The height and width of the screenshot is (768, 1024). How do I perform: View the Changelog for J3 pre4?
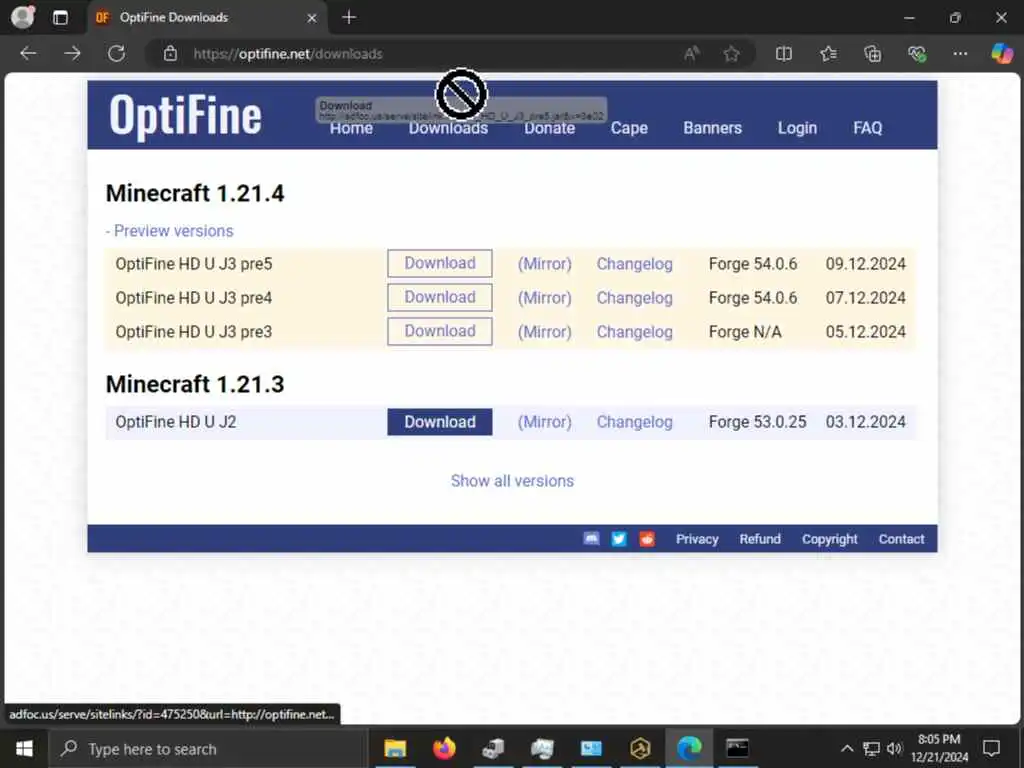pyautogui.click(x=634, y=298)
